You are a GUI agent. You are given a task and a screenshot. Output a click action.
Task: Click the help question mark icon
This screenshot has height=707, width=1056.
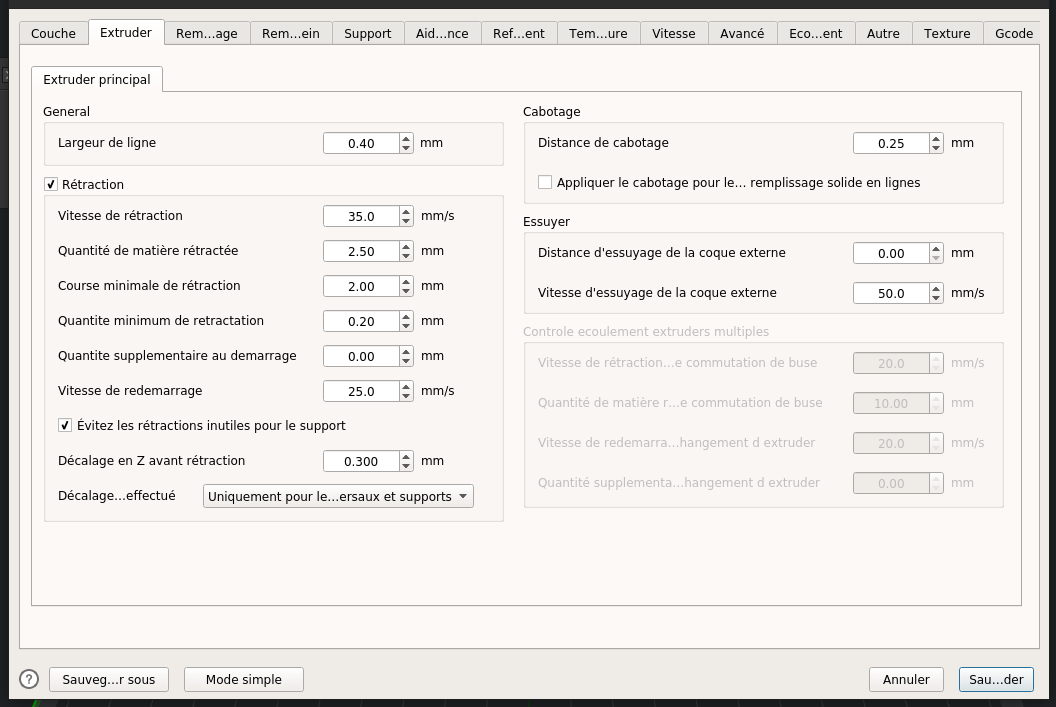coord(29,679)
